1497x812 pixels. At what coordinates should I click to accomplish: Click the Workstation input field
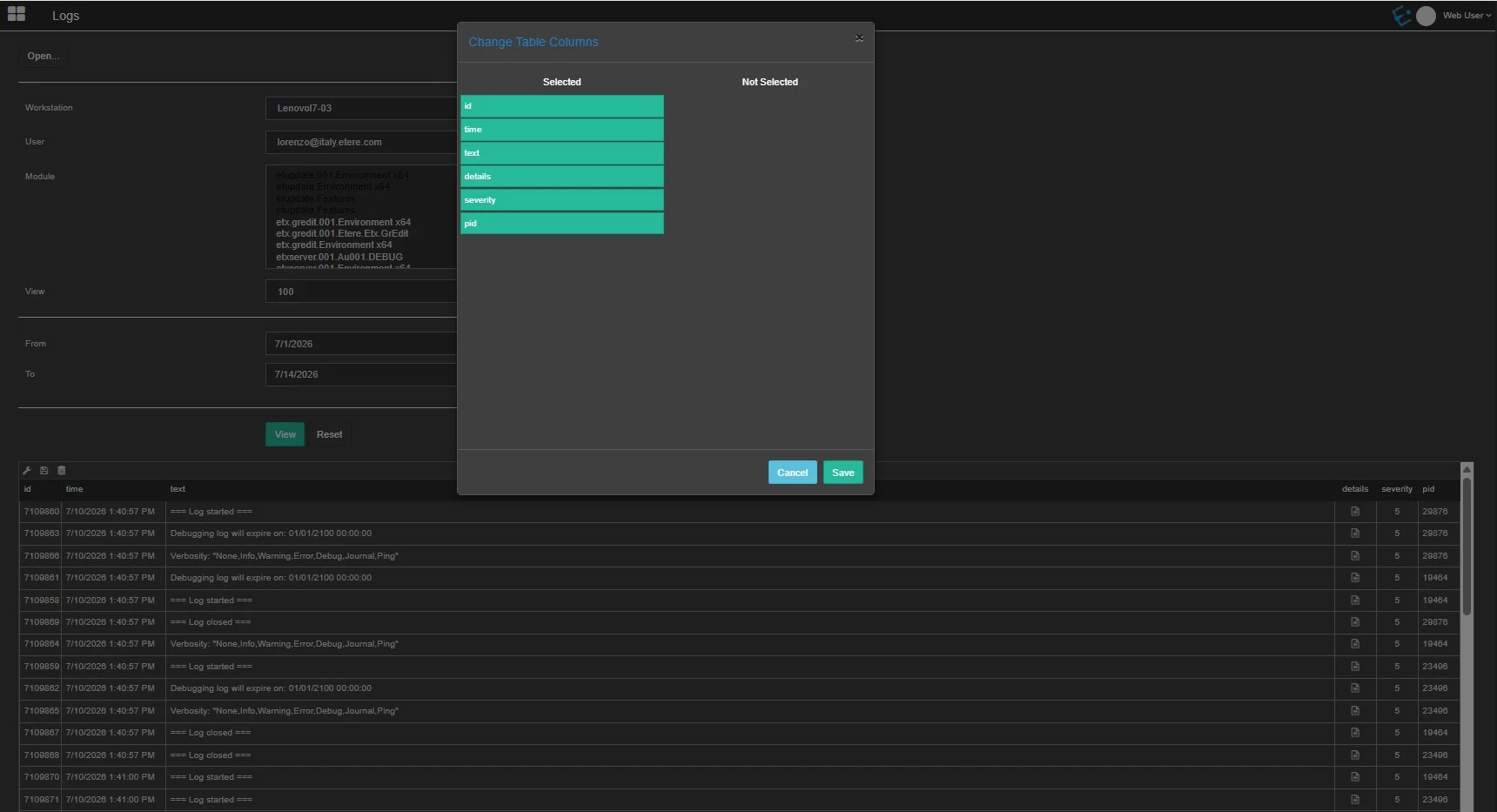[x=361, y=108]
